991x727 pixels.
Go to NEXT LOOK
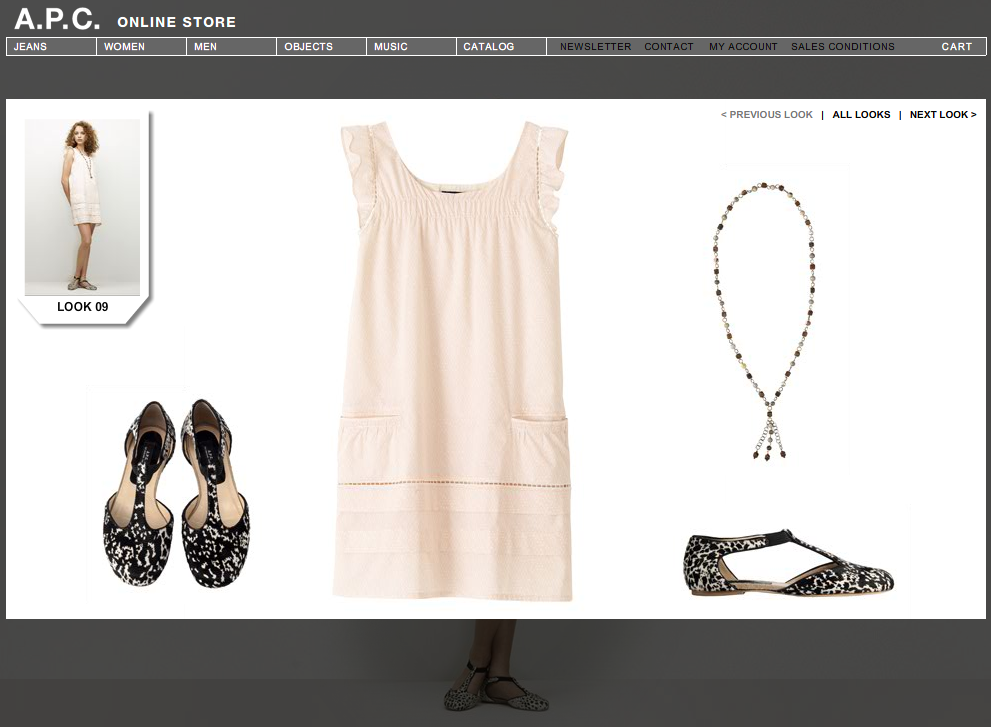click(943, 114)
